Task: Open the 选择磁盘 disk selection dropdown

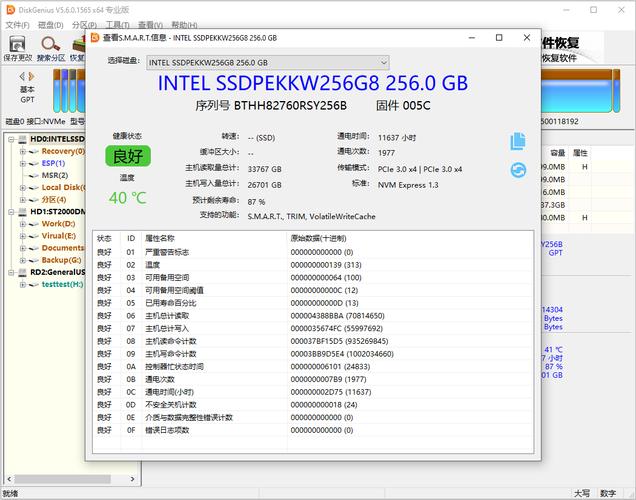Action: tap(268, 62)
